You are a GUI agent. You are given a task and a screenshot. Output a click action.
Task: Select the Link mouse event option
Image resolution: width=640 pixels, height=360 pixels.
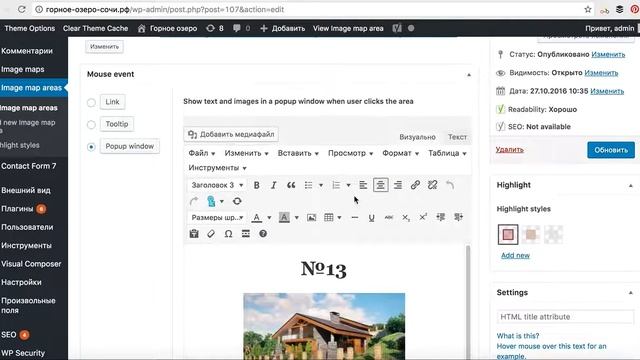pyautogui.click(x=91, y=102)
